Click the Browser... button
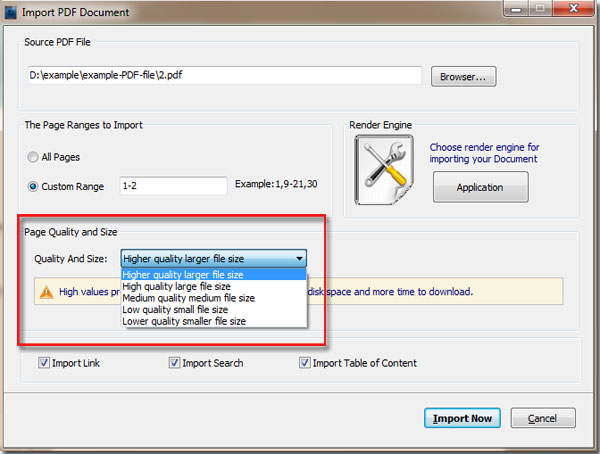 463,77
